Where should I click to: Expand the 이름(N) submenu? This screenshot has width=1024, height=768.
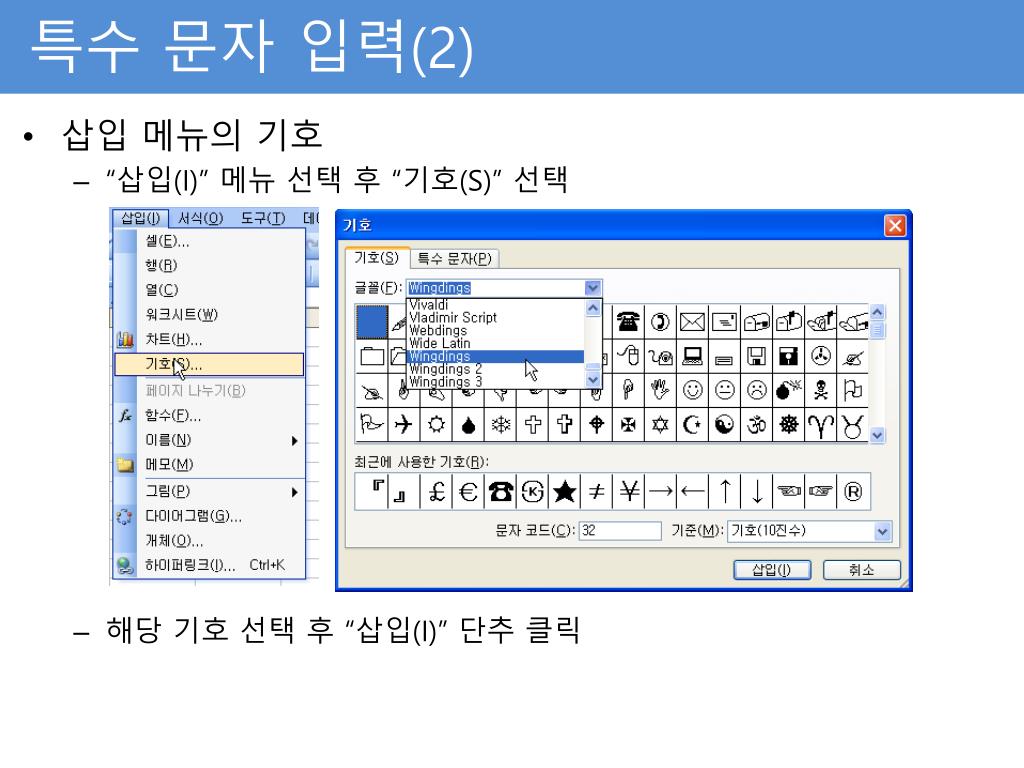click(295, 441)
